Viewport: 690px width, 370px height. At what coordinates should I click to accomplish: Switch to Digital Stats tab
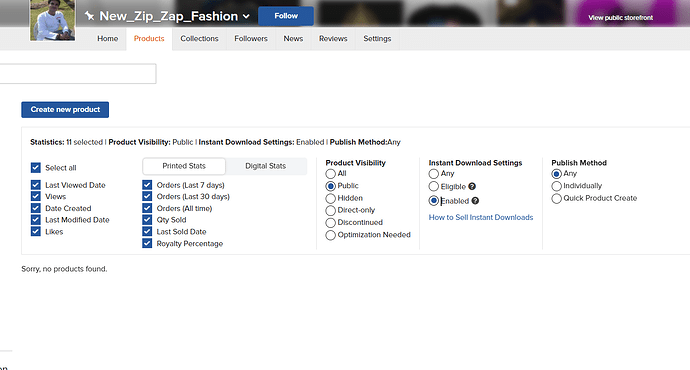(265, 166)
